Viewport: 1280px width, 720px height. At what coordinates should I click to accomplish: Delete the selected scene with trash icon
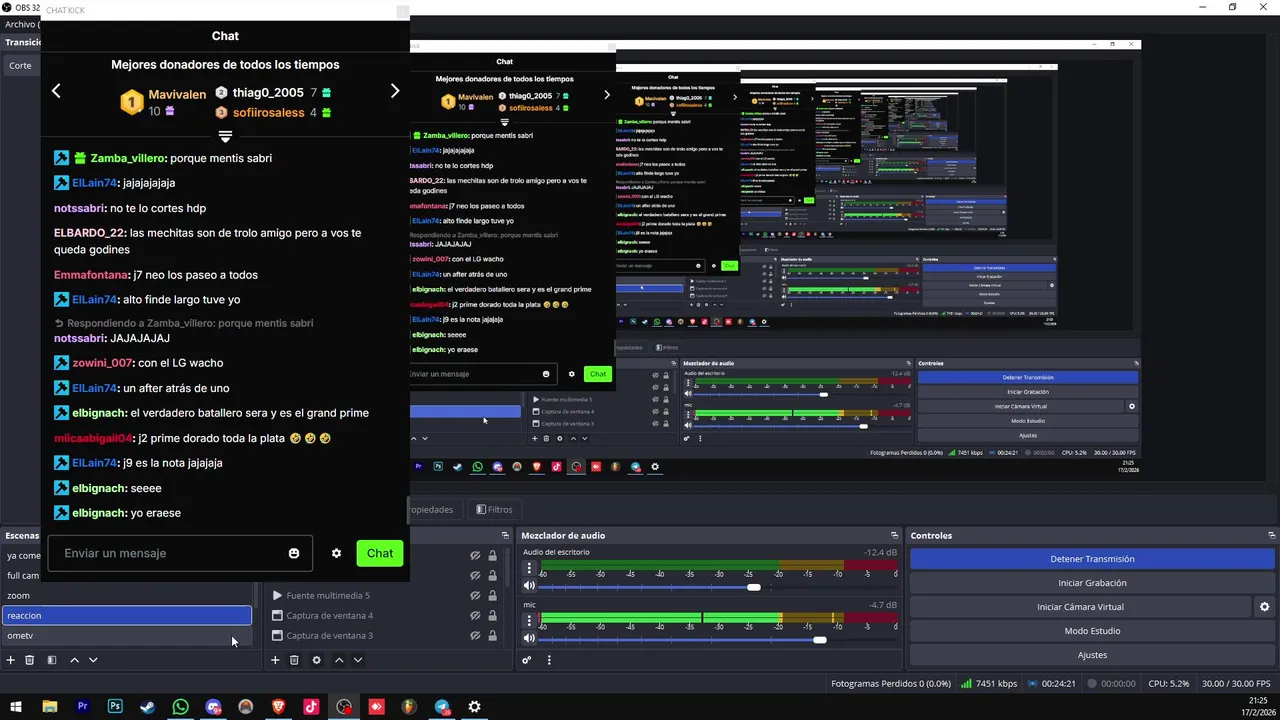click(x=30, y=660)
